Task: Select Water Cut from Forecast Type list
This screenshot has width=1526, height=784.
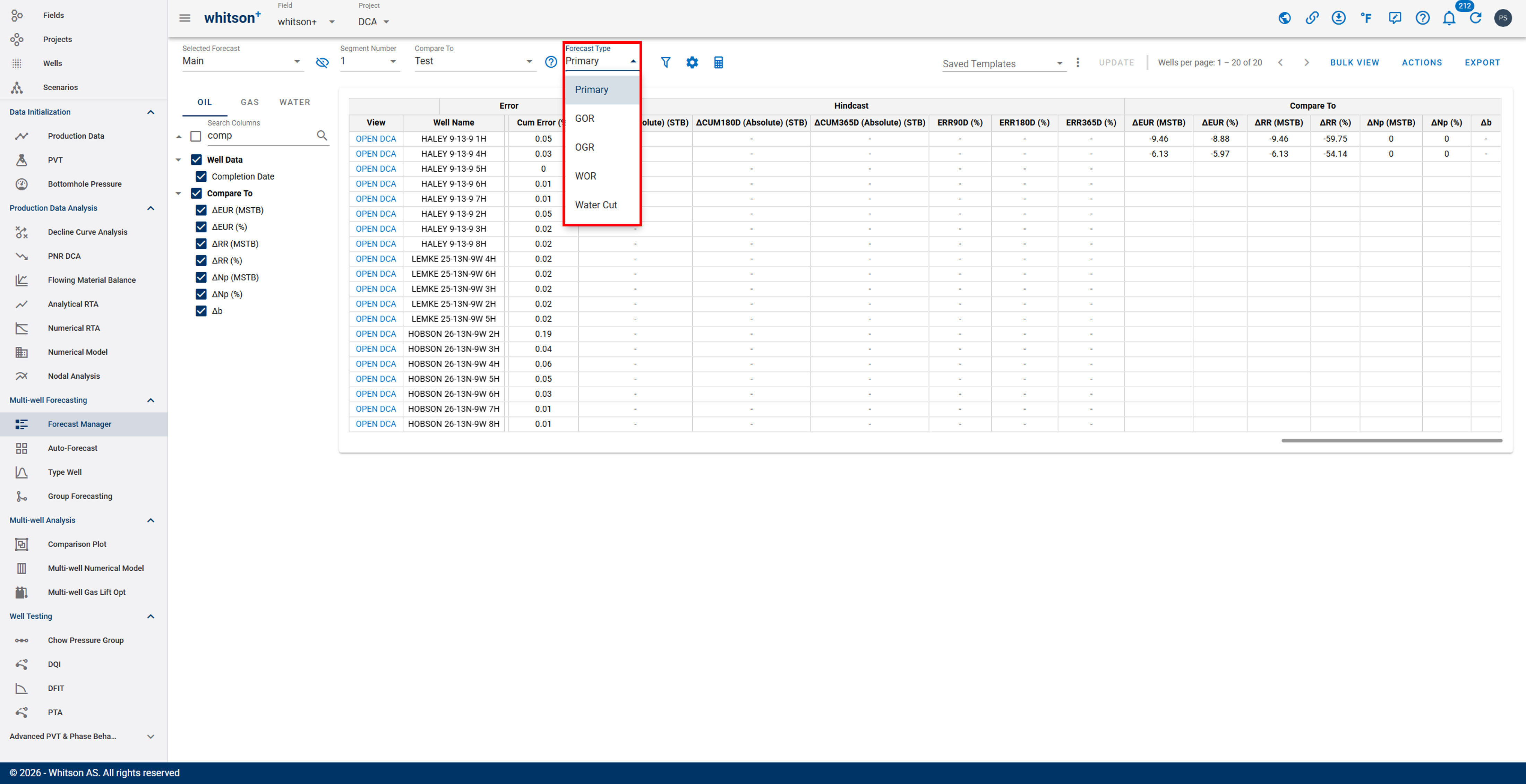Action: 602,205
